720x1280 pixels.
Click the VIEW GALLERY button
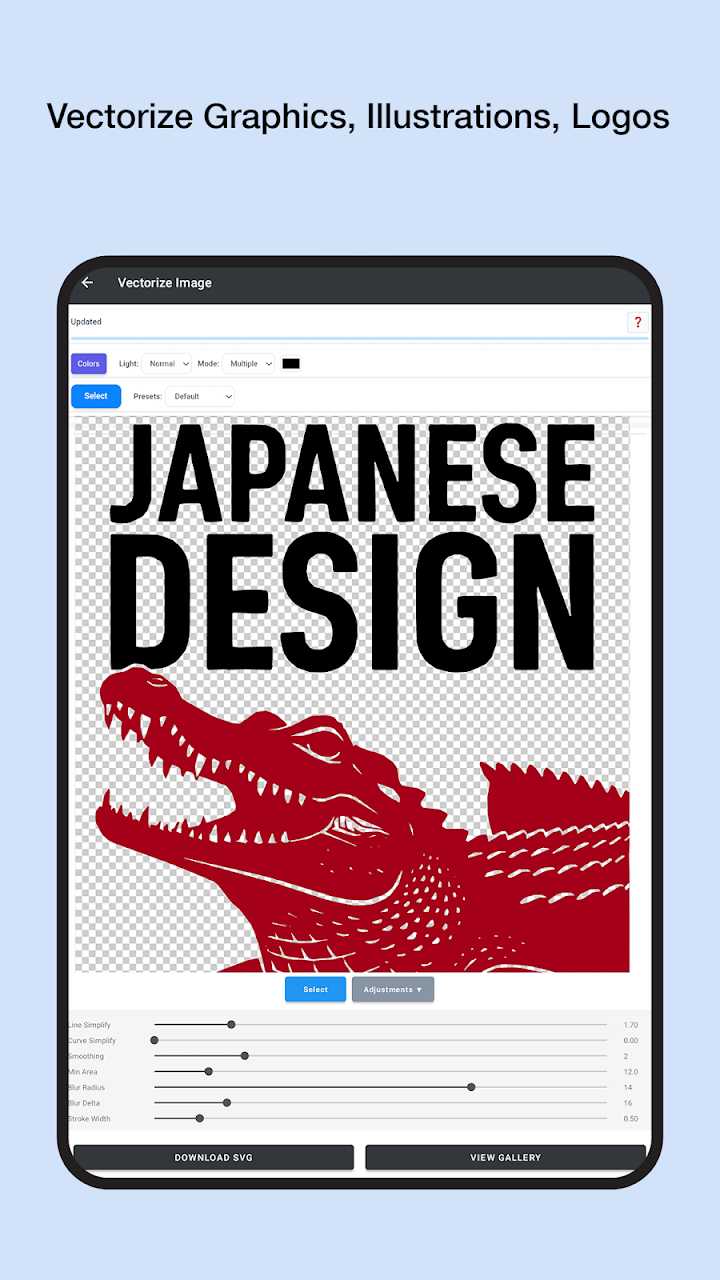click(x=505, y=1157)
